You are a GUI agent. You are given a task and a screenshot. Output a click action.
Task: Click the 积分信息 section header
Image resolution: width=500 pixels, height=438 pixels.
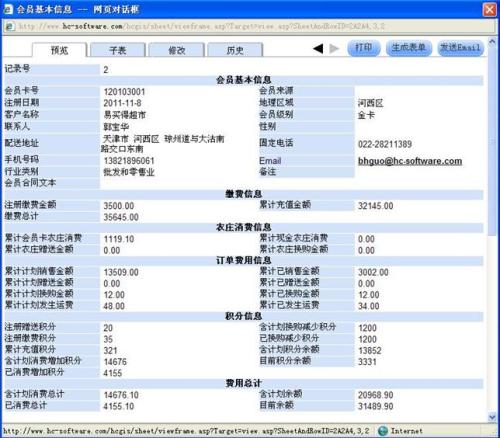[244, 316]
